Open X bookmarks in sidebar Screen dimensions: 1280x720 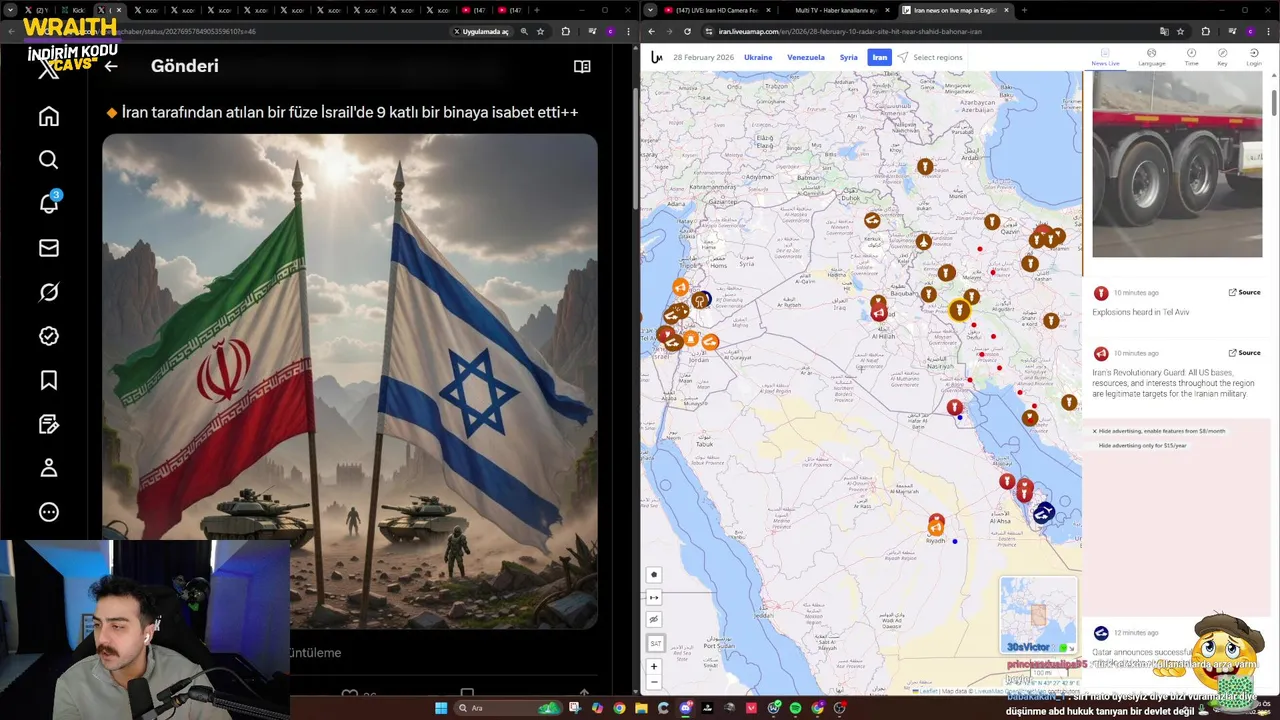point(49,380)
